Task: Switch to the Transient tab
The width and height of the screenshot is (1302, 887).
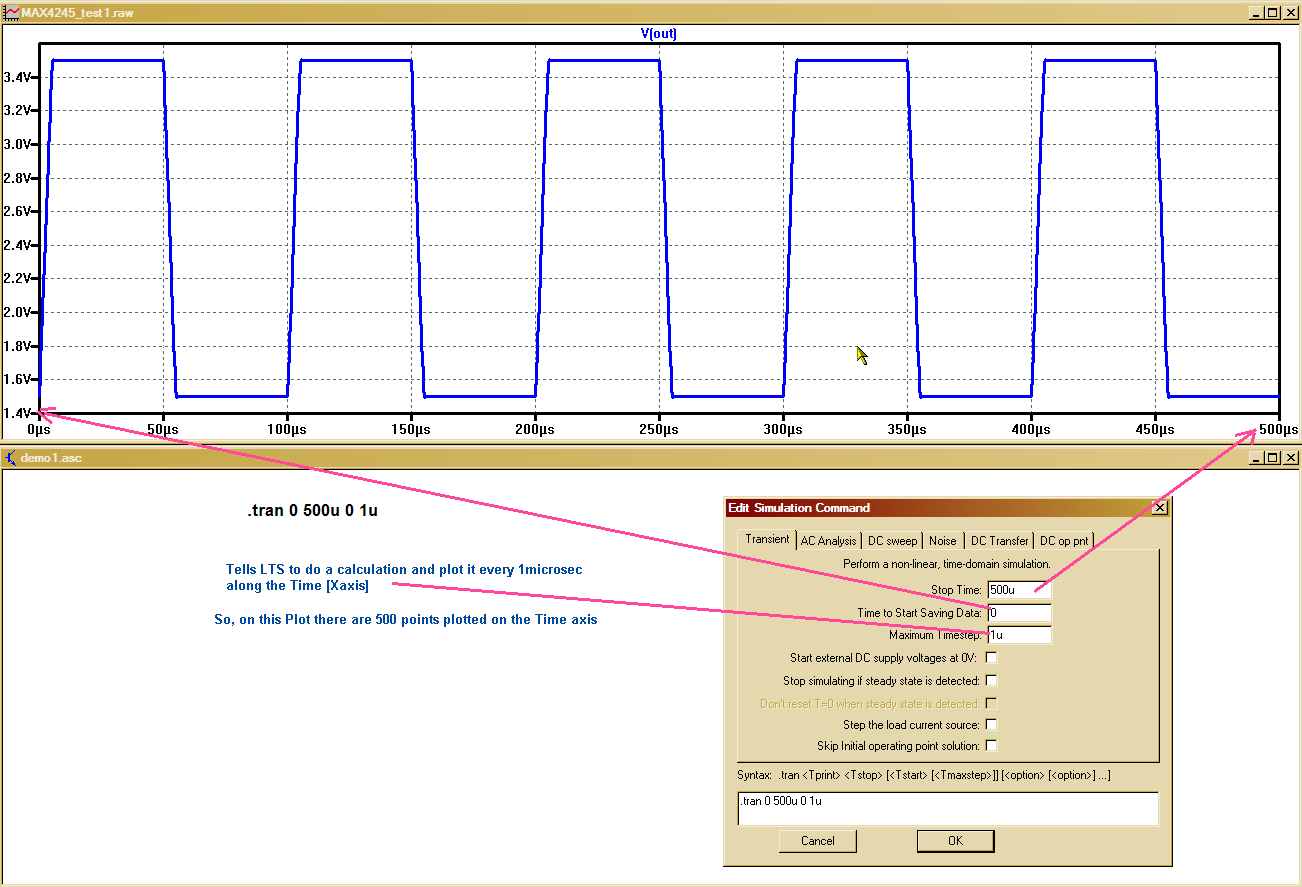Action: click(767, 539)
